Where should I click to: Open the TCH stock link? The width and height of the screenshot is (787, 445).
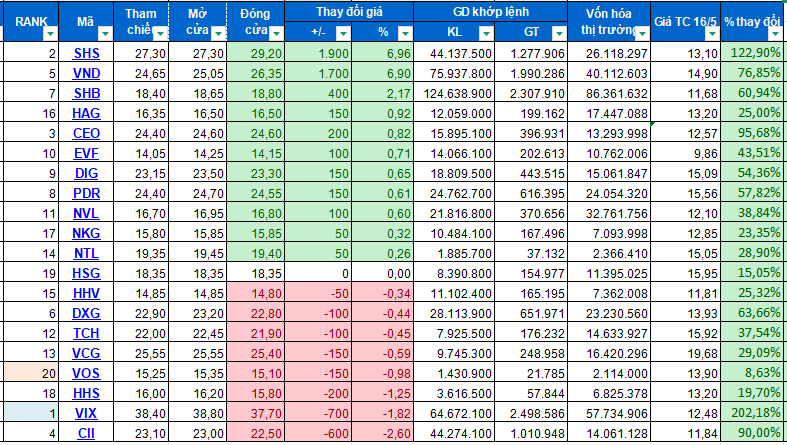click(x=86, y=334)
